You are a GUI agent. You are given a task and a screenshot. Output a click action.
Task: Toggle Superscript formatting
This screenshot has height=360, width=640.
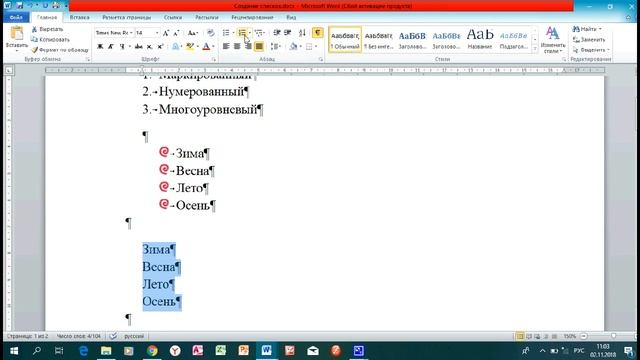[x=160, y=47]
